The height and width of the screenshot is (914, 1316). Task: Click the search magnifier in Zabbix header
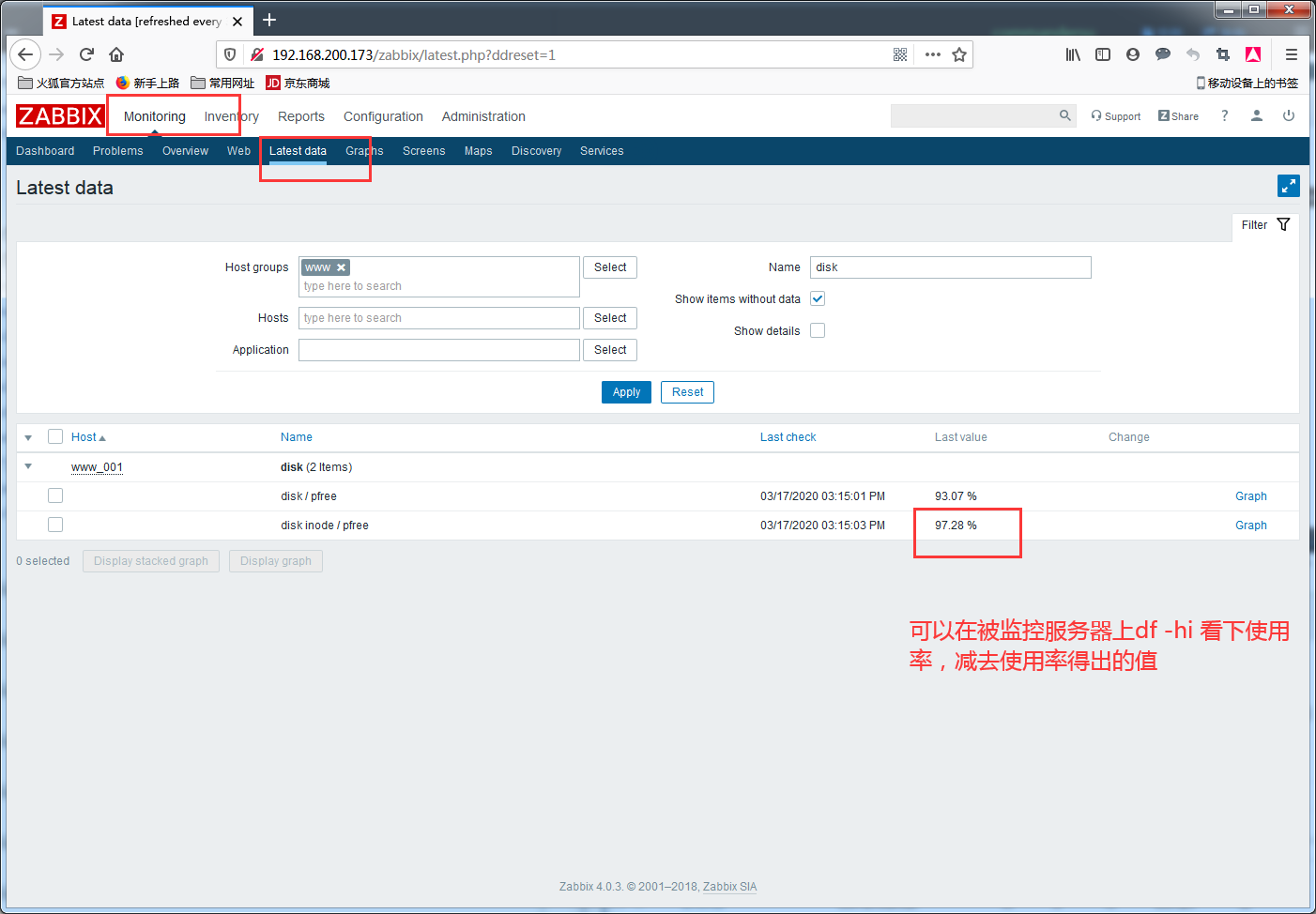pyautogui.click(x=1064, y=115)
